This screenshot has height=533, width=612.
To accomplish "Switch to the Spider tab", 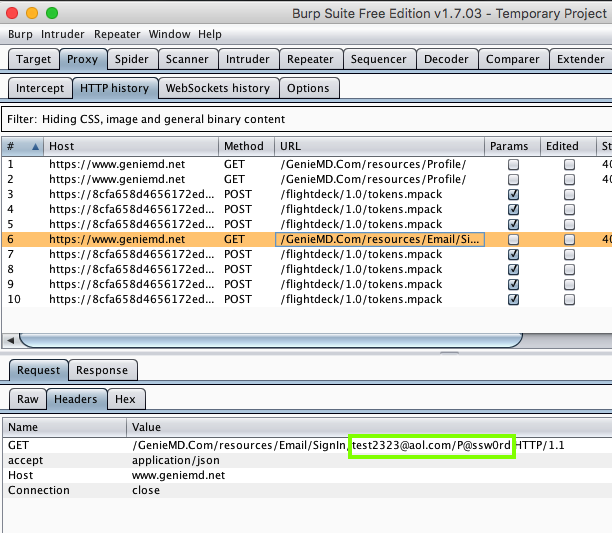I will coord(131,59).
